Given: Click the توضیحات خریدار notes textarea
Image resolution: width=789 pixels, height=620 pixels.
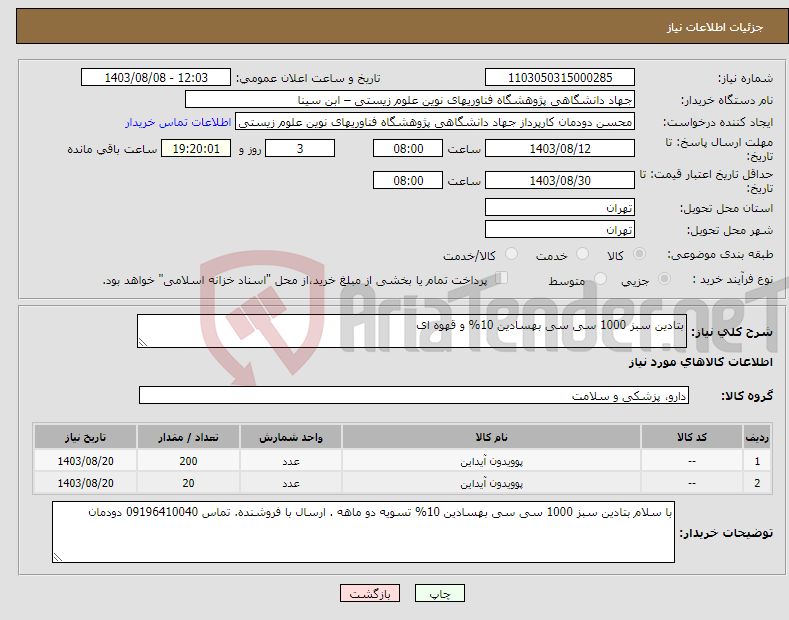Looking at the screenshot, I should (x=363, y=532).
